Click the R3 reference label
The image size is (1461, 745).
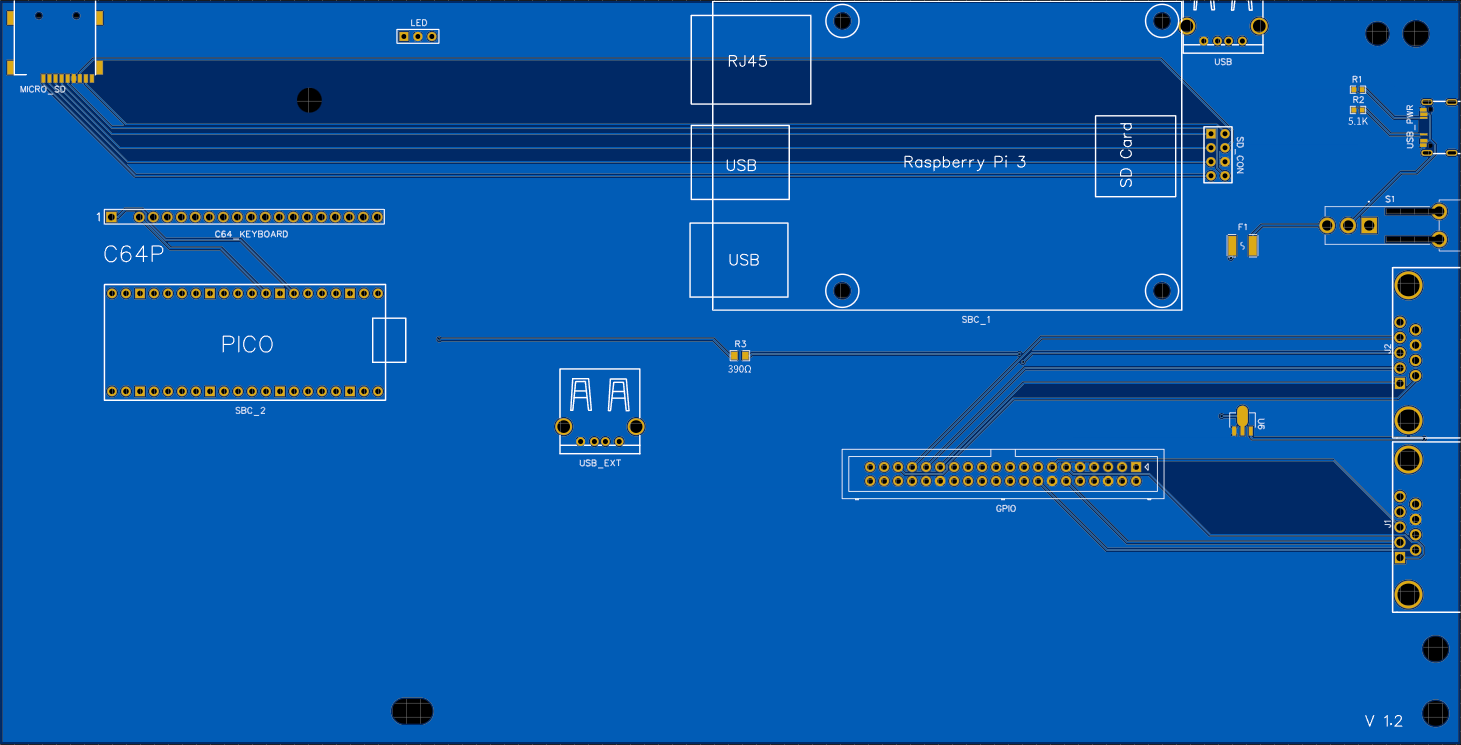click(740, 344)
